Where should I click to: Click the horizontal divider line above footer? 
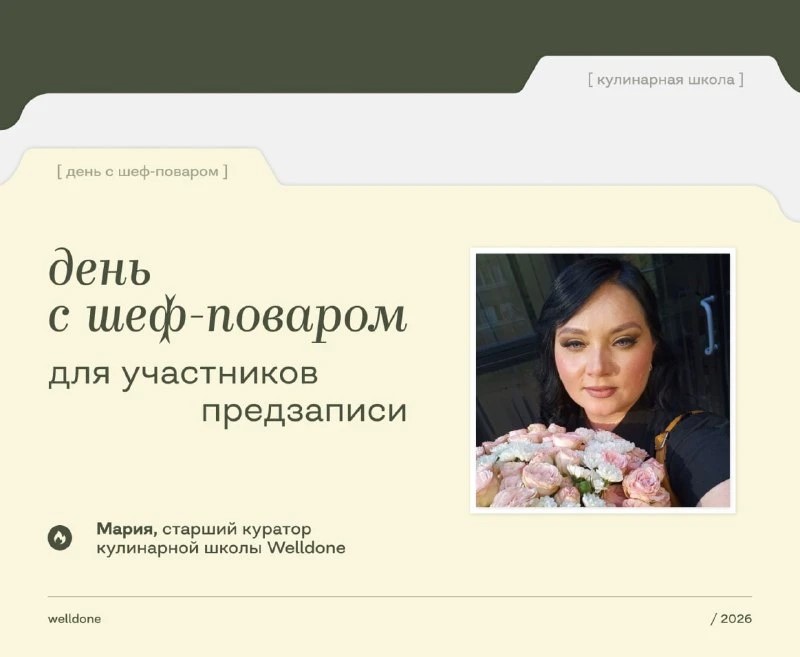[x=400, y=596]
